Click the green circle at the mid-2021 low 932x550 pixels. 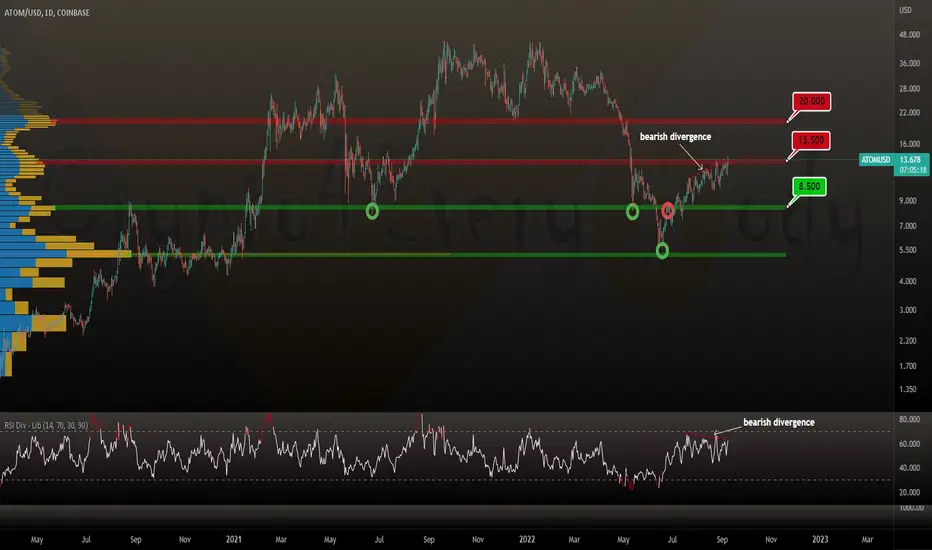[x=372, y=210]
